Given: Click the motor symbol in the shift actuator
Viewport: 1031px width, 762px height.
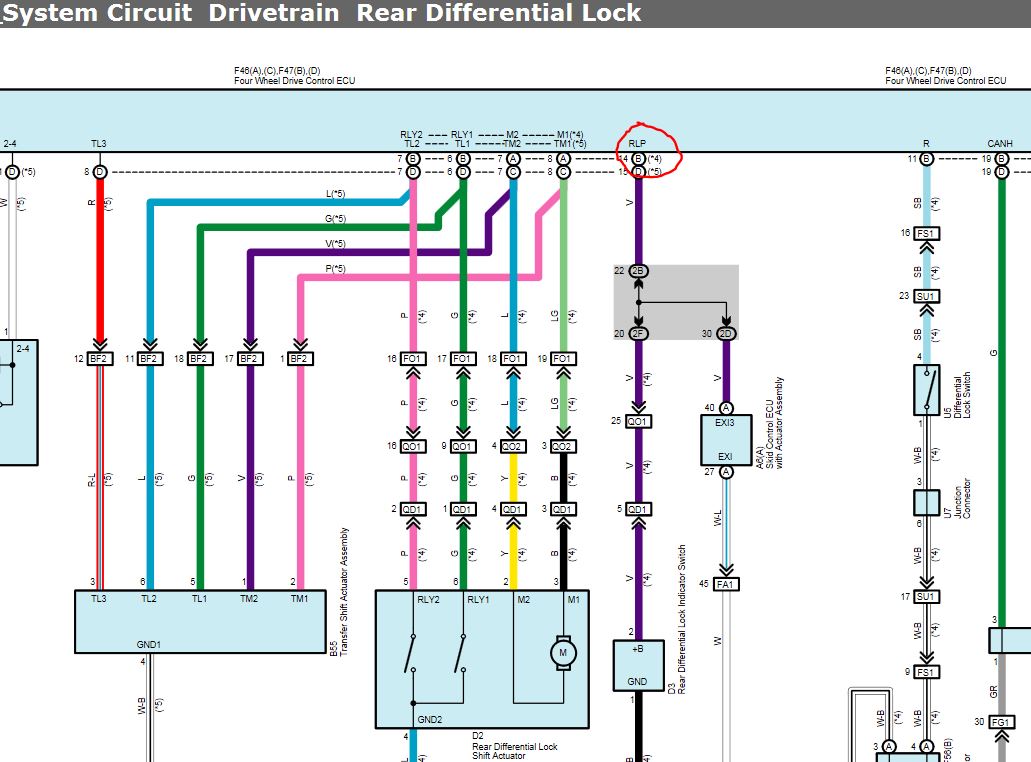Looking at the screenshot, I should point(563,653).
